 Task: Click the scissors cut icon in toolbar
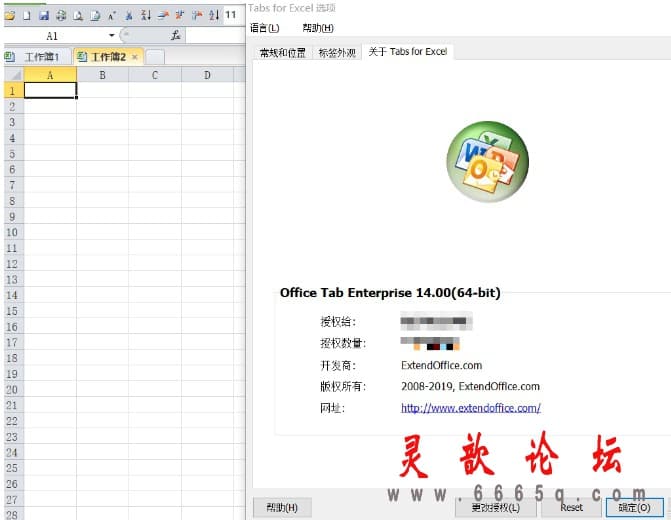pos(129,16)
